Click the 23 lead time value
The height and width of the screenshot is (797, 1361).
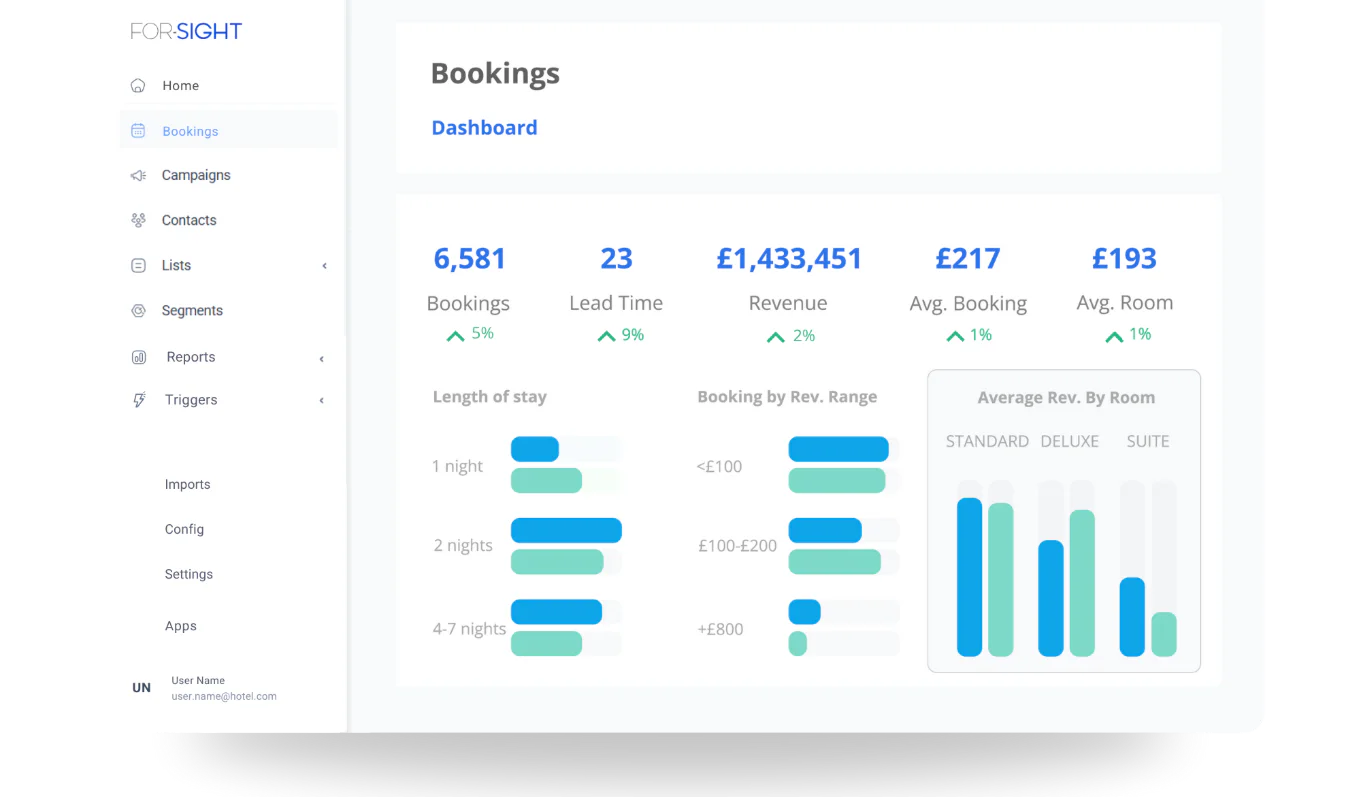coord(616,259)
